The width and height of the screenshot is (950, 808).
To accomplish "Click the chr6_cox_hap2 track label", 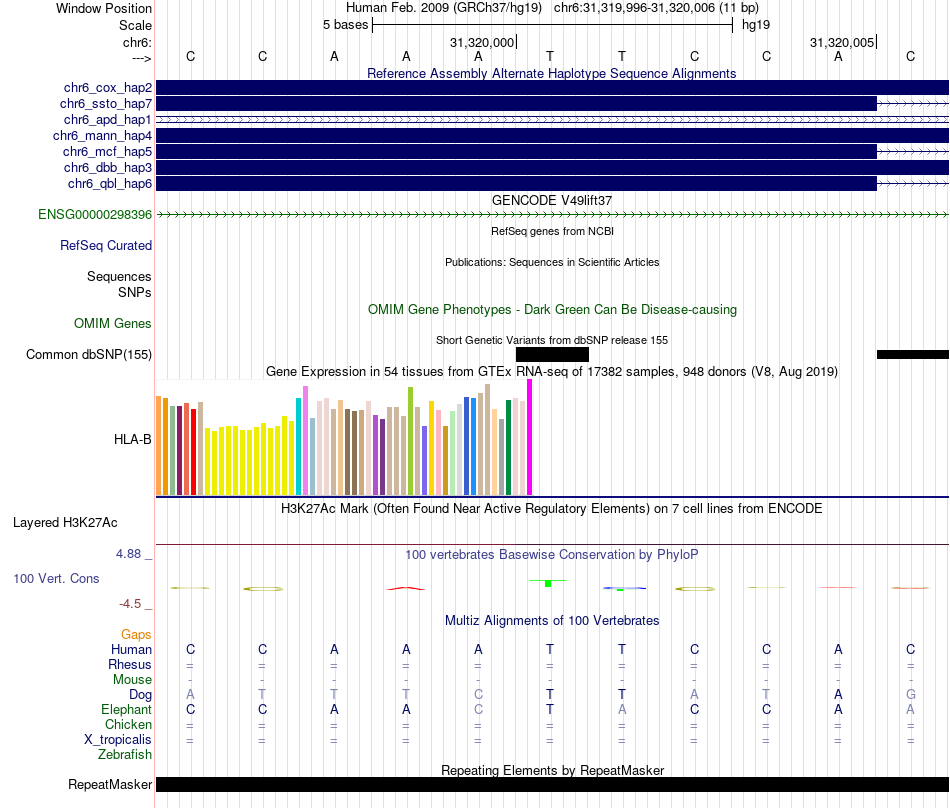I will tap(108, 88).
